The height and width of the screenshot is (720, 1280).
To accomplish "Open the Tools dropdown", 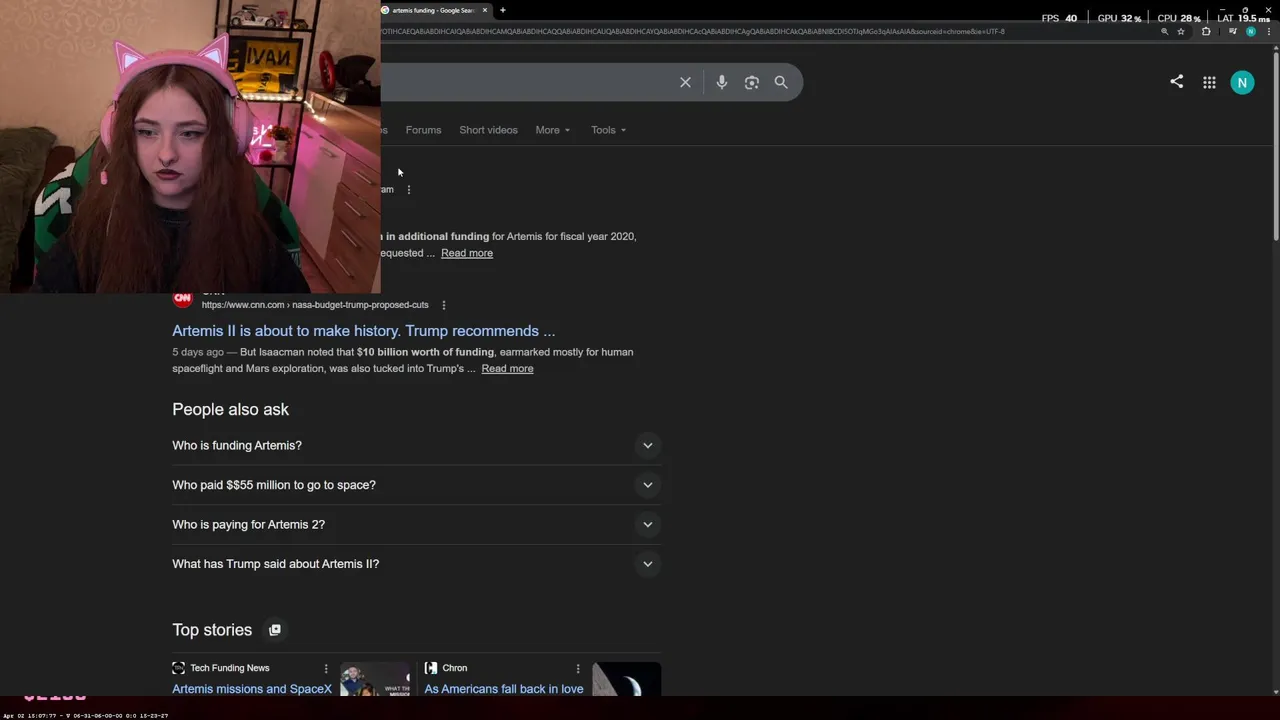I will pos(608,130).
